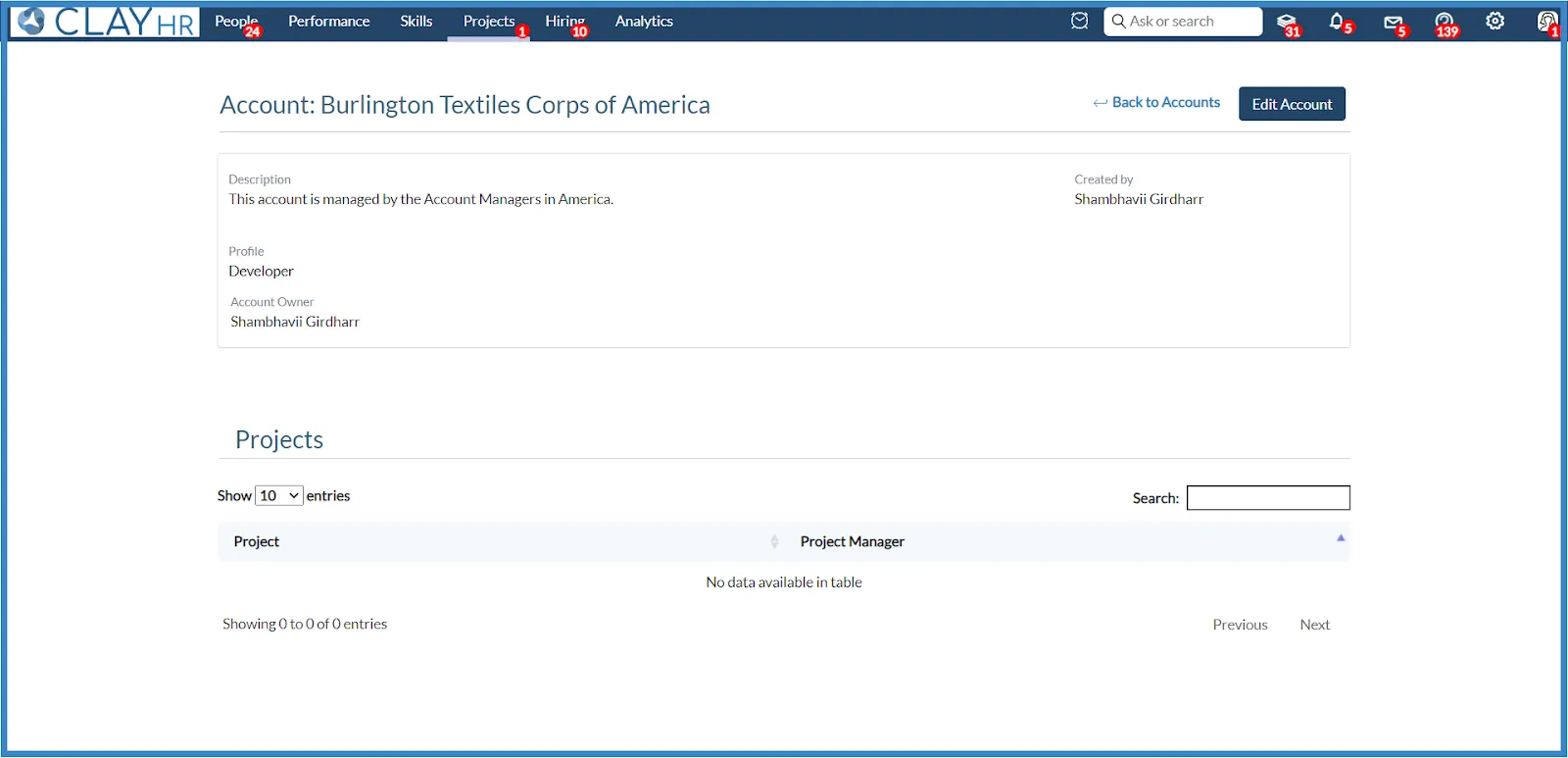Image resolution: width=1568 pixels, height=758 pixels.
Task: Open the notifications bell icon
Action: pyautogui.click(x=1337, y=21)
